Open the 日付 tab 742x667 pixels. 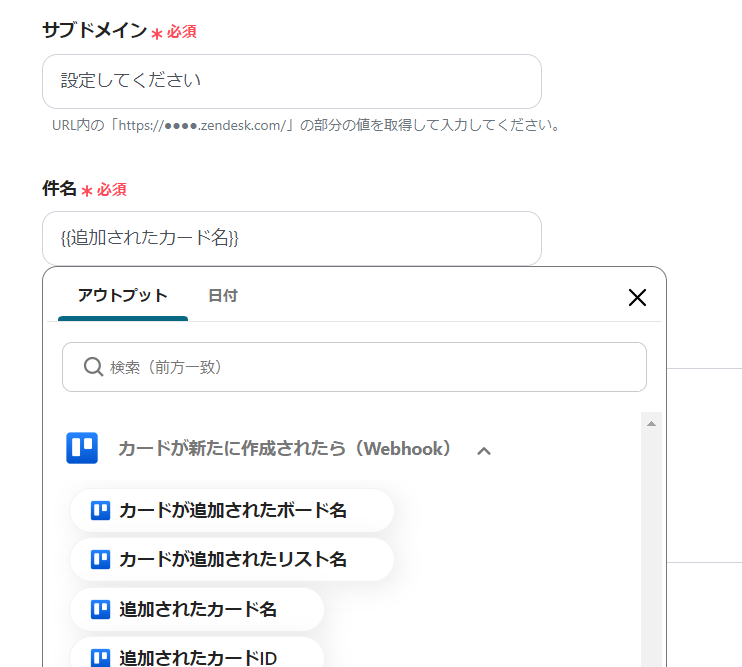tap(222, 296)
